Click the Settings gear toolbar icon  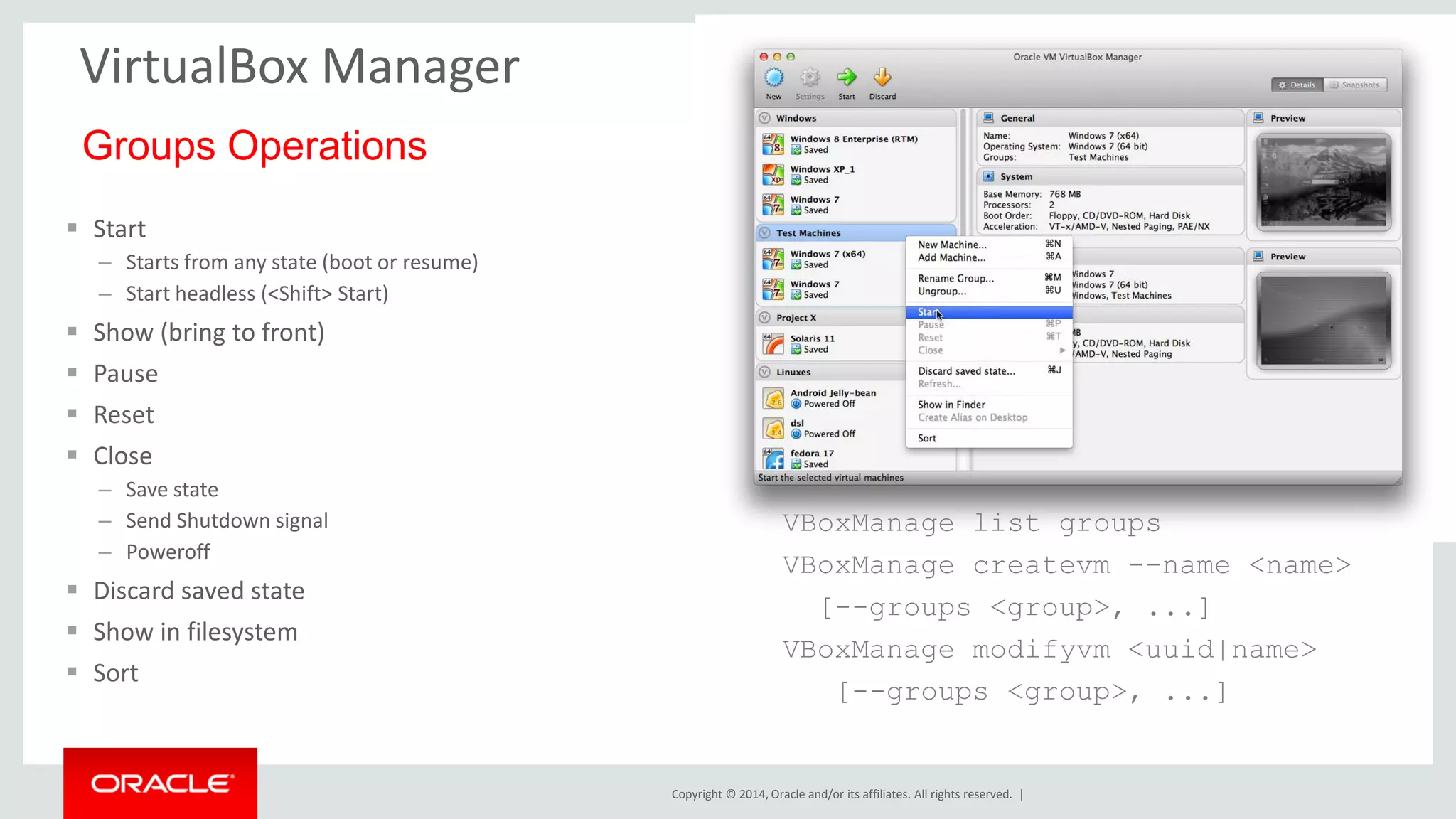[810, 78]
